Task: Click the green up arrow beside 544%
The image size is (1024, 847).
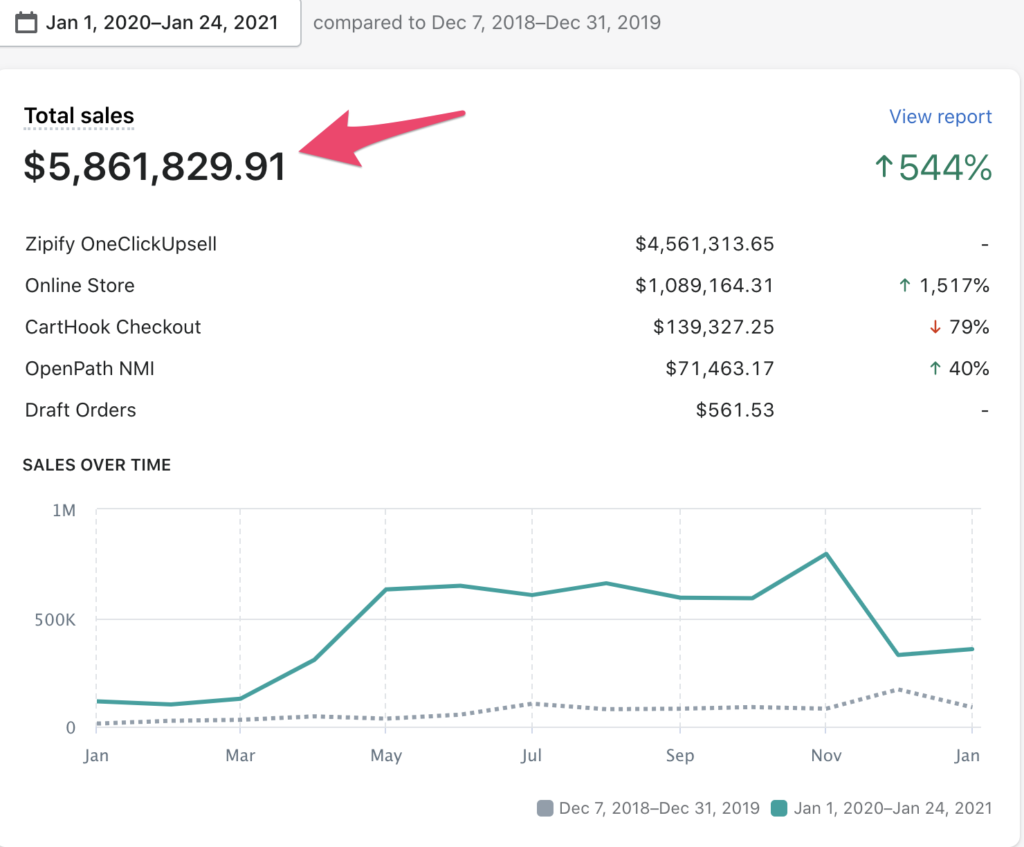Action: (x=882, y=168)
